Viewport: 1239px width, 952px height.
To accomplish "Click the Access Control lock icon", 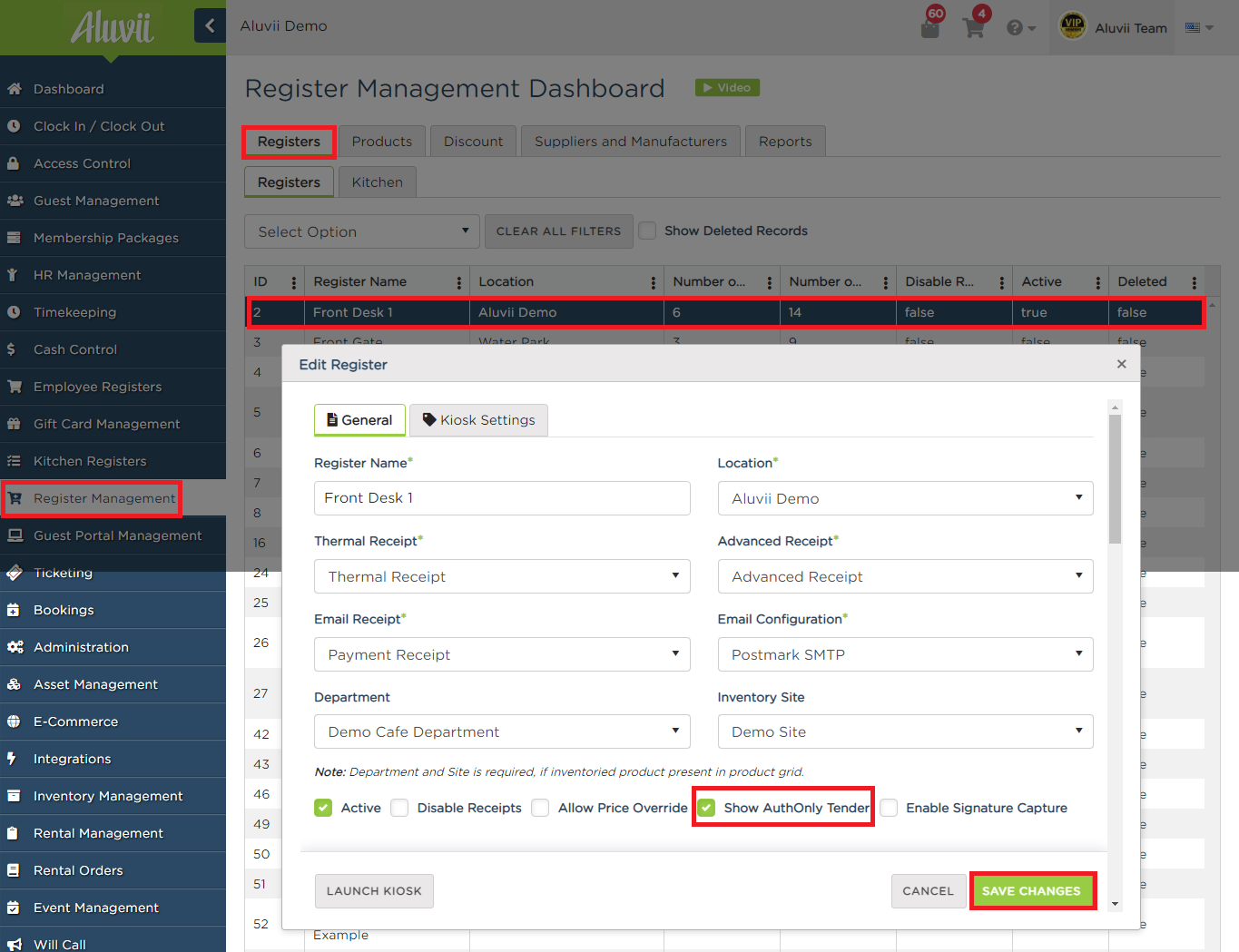I will click(x=15, y=163).
